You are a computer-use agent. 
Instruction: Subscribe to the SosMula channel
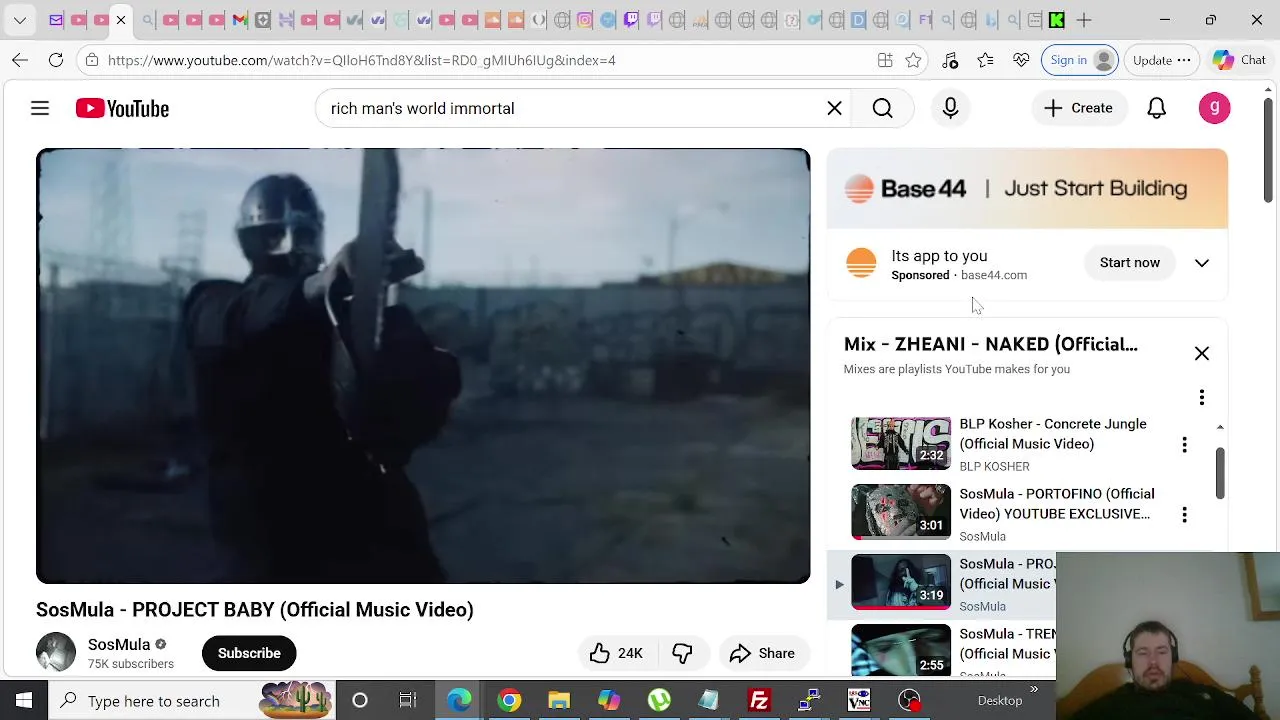[x=249, y=653]
